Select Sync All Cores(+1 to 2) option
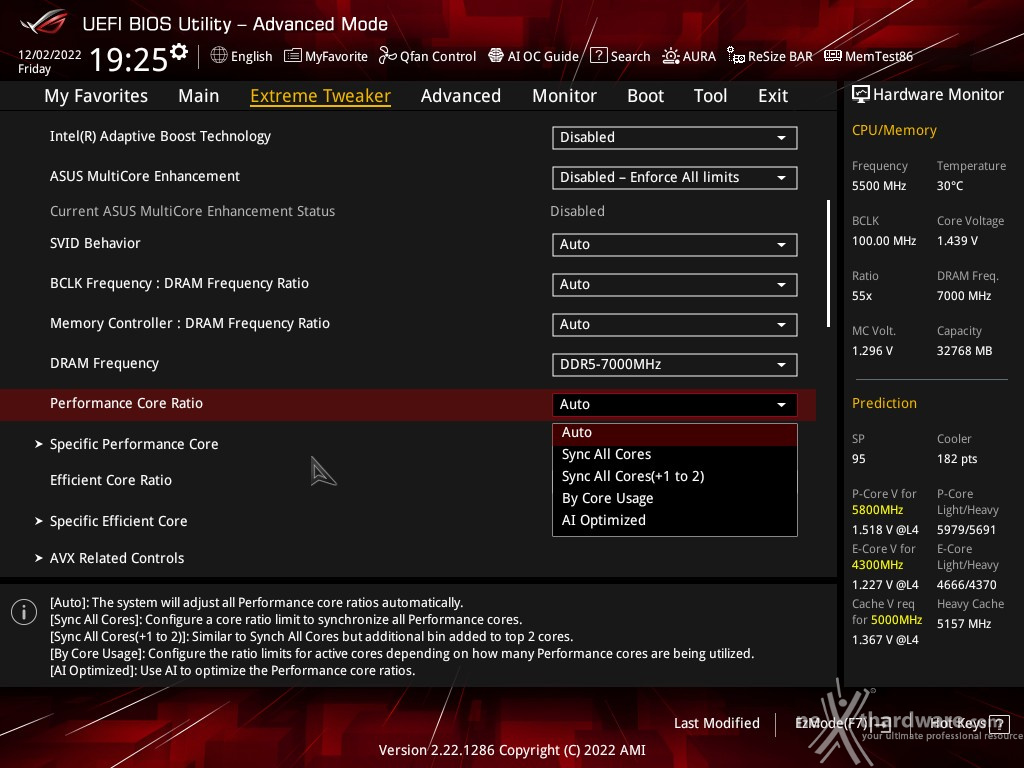Screen dimensions: 1024x768 (675, 477)
